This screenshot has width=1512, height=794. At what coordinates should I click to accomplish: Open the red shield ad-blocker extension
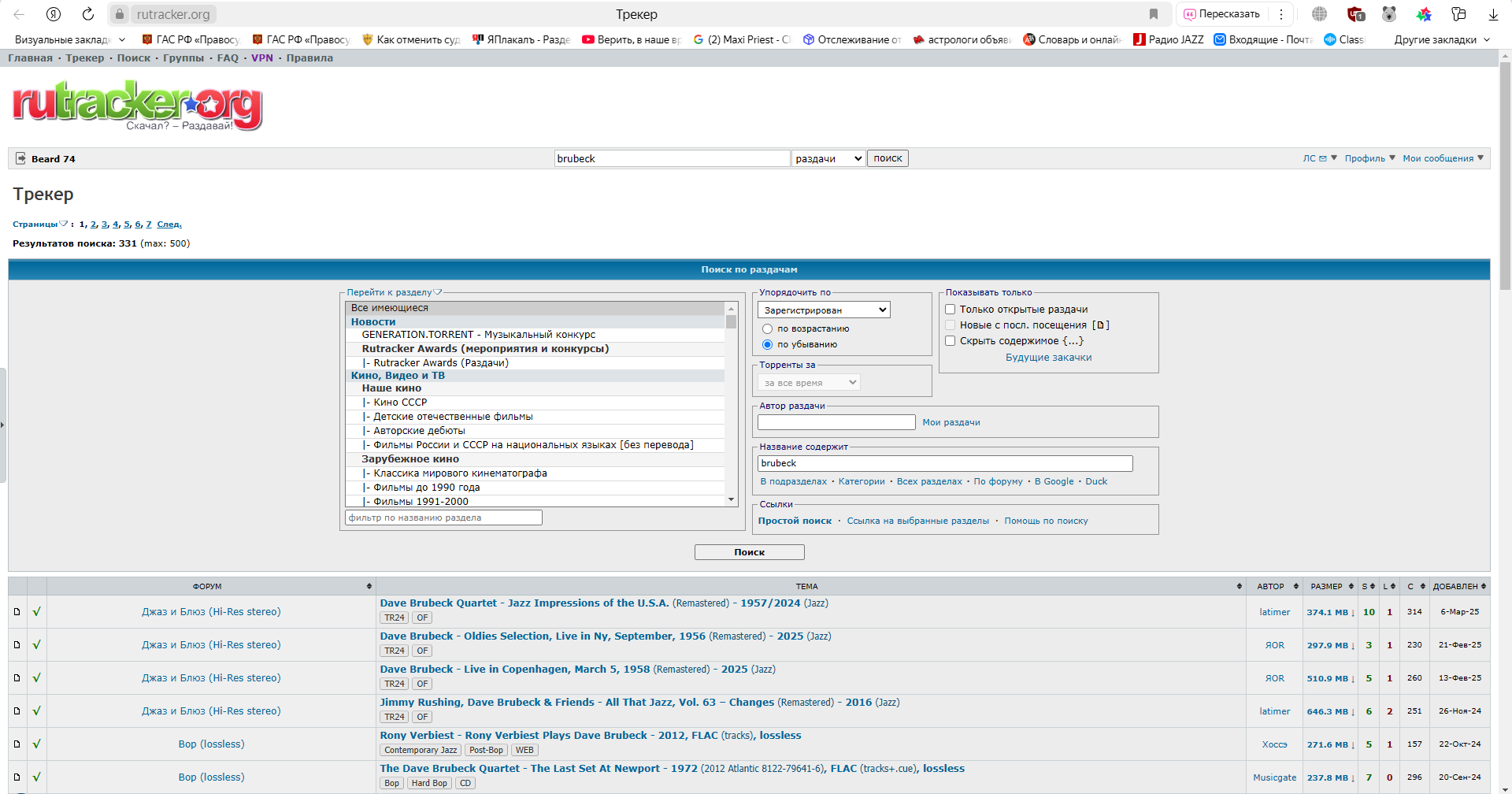click(x=1355, y=14)
